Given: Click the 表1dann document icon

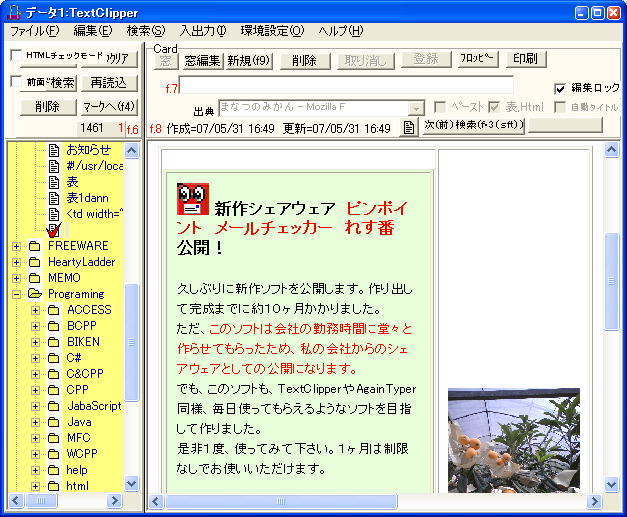Looking at the screenshot, I should 54,198.
